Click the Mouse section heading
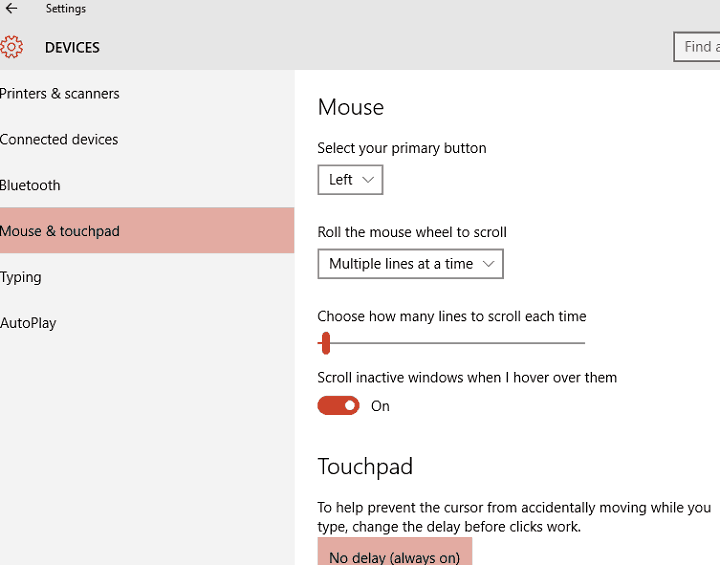Viewport: 720px width, 565px height. 350,107
